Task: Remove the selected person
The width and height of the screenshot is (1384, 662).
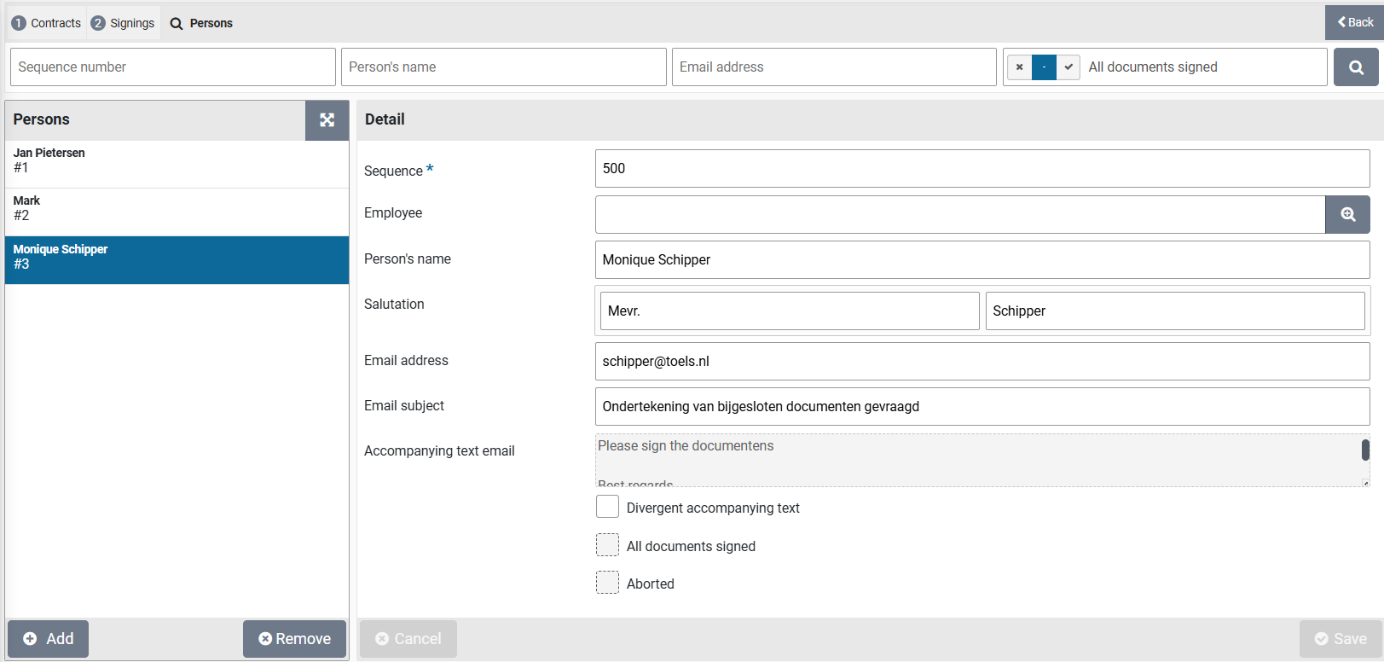Action: pyautogui.click(x=294, y=639)
